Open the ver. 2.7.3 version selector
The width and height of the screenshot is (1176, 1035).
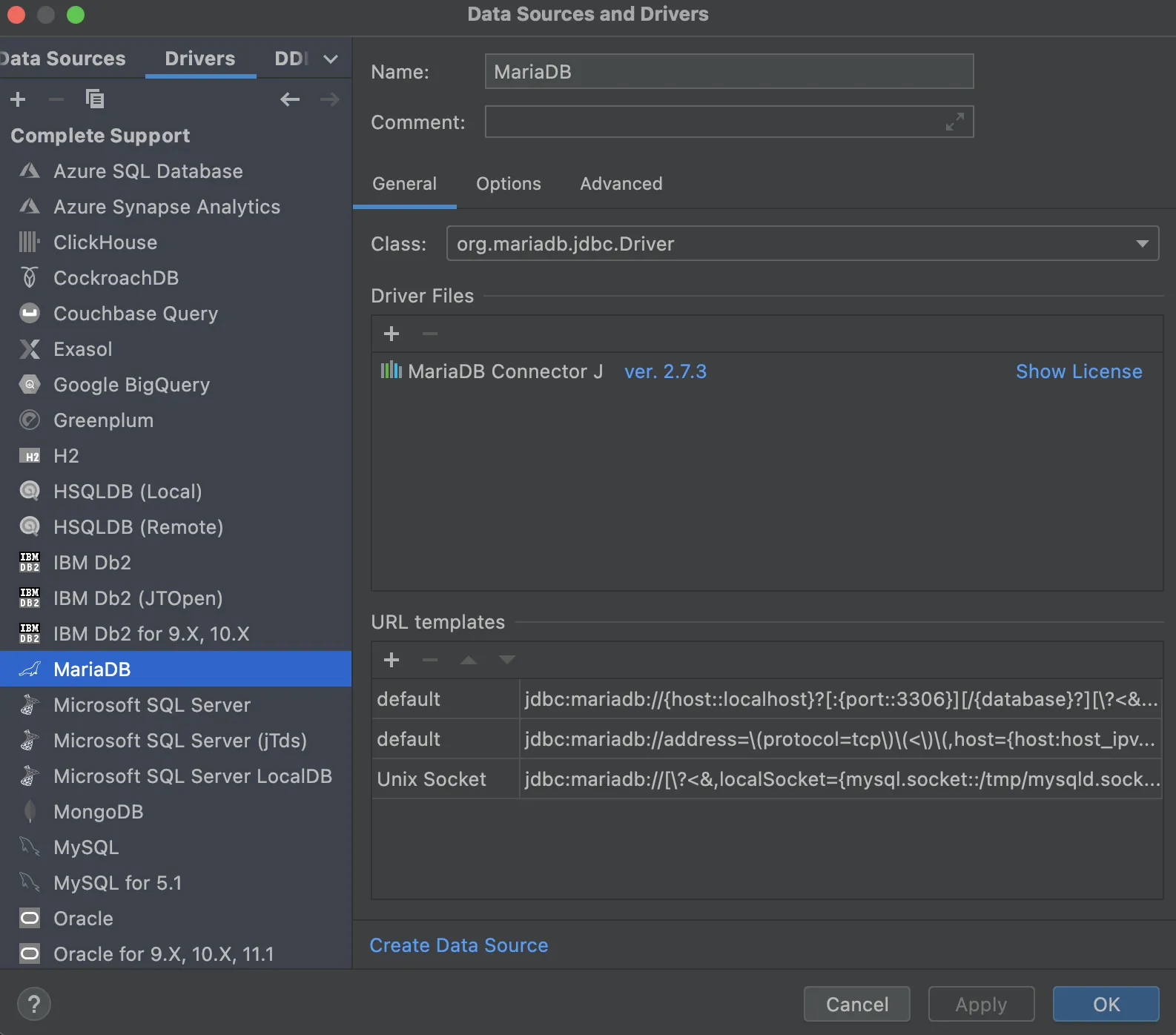[665, 371]
